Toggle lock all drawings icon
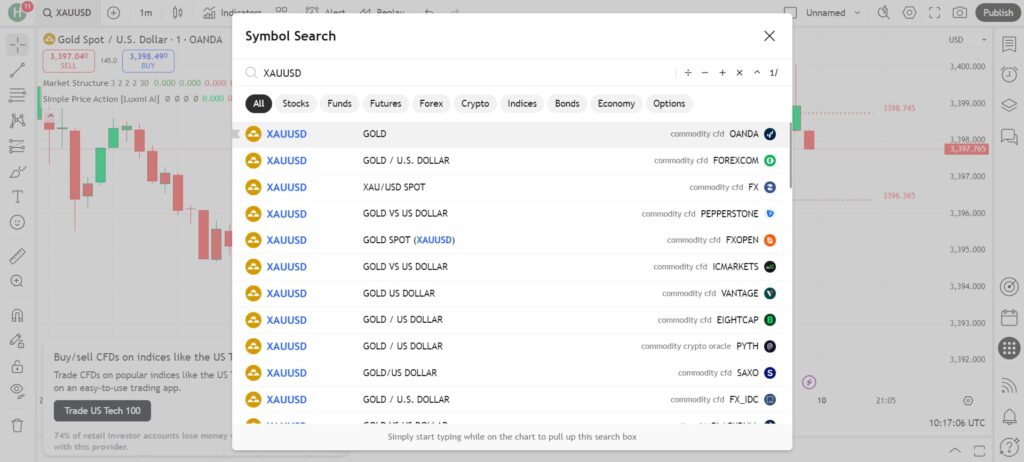The height and width of the screenshot is (462, 1024). 17,366
